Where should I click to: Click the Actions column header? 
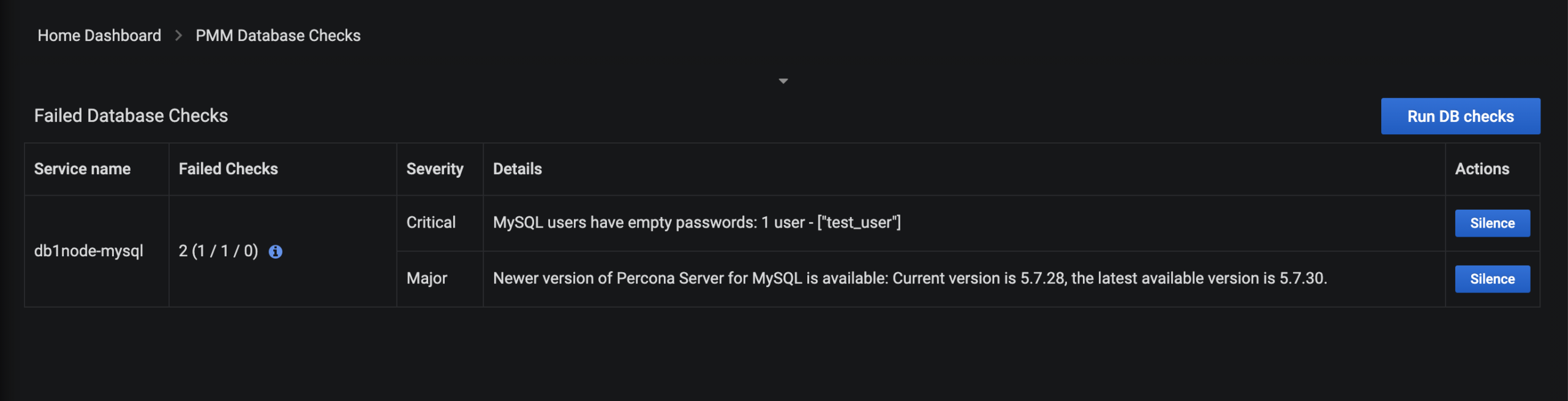pyautogui.click(x=1482, y=169)
